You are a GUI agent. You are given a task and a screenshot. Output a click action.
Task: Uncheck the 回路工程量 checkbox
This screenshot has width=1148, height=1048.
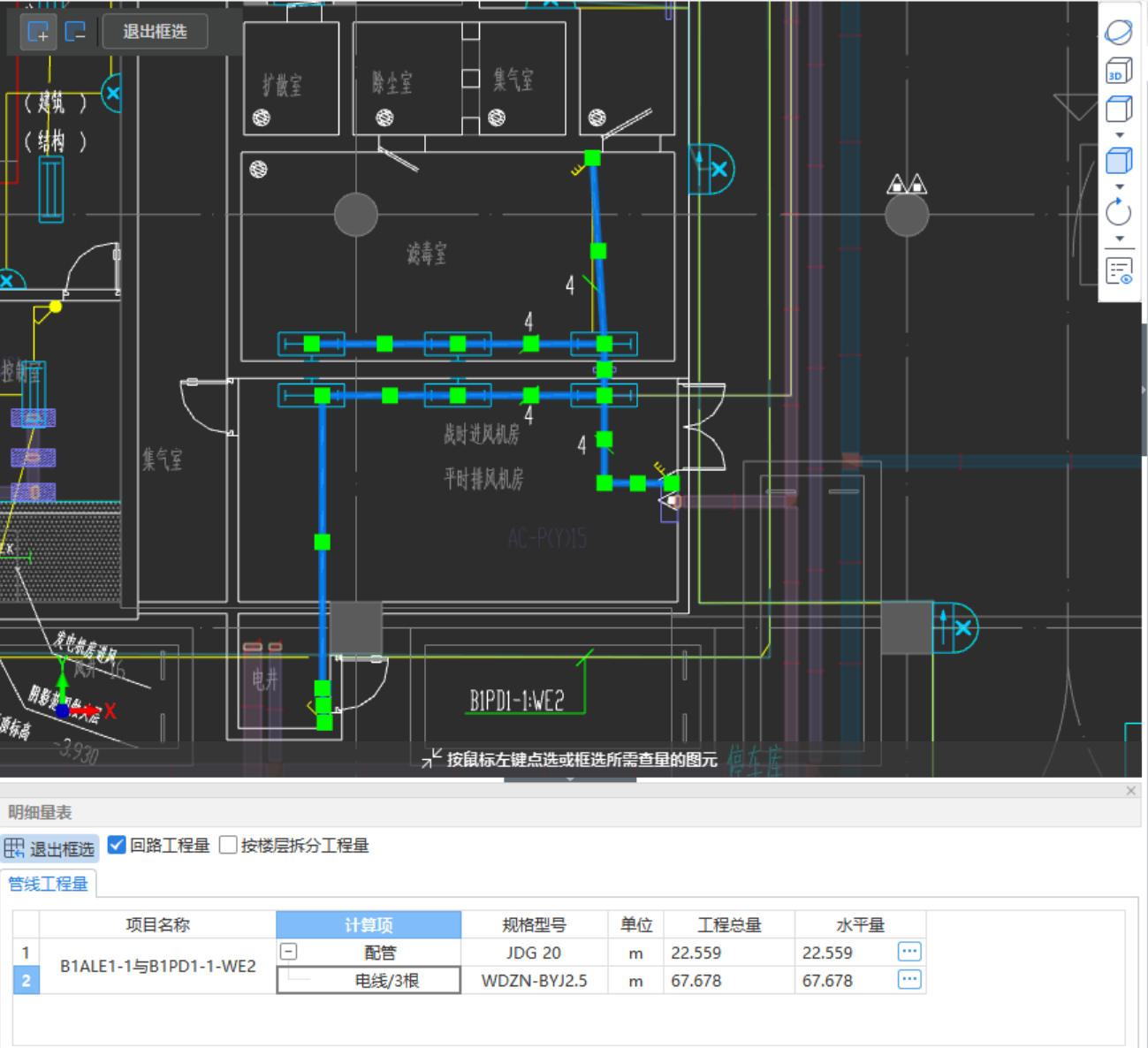click(117, 845)
